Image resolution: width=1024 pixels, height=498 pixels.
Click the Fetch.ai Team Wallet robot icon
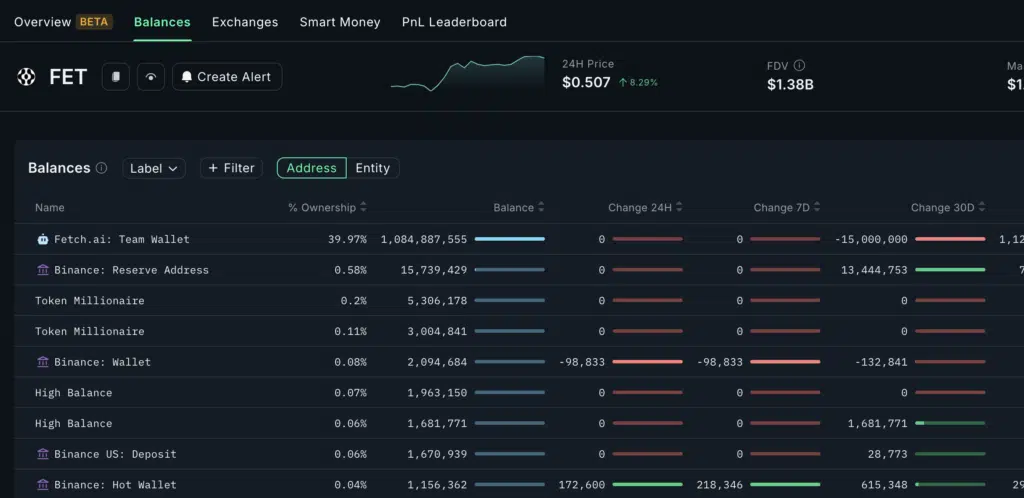(x=42, y=239)
